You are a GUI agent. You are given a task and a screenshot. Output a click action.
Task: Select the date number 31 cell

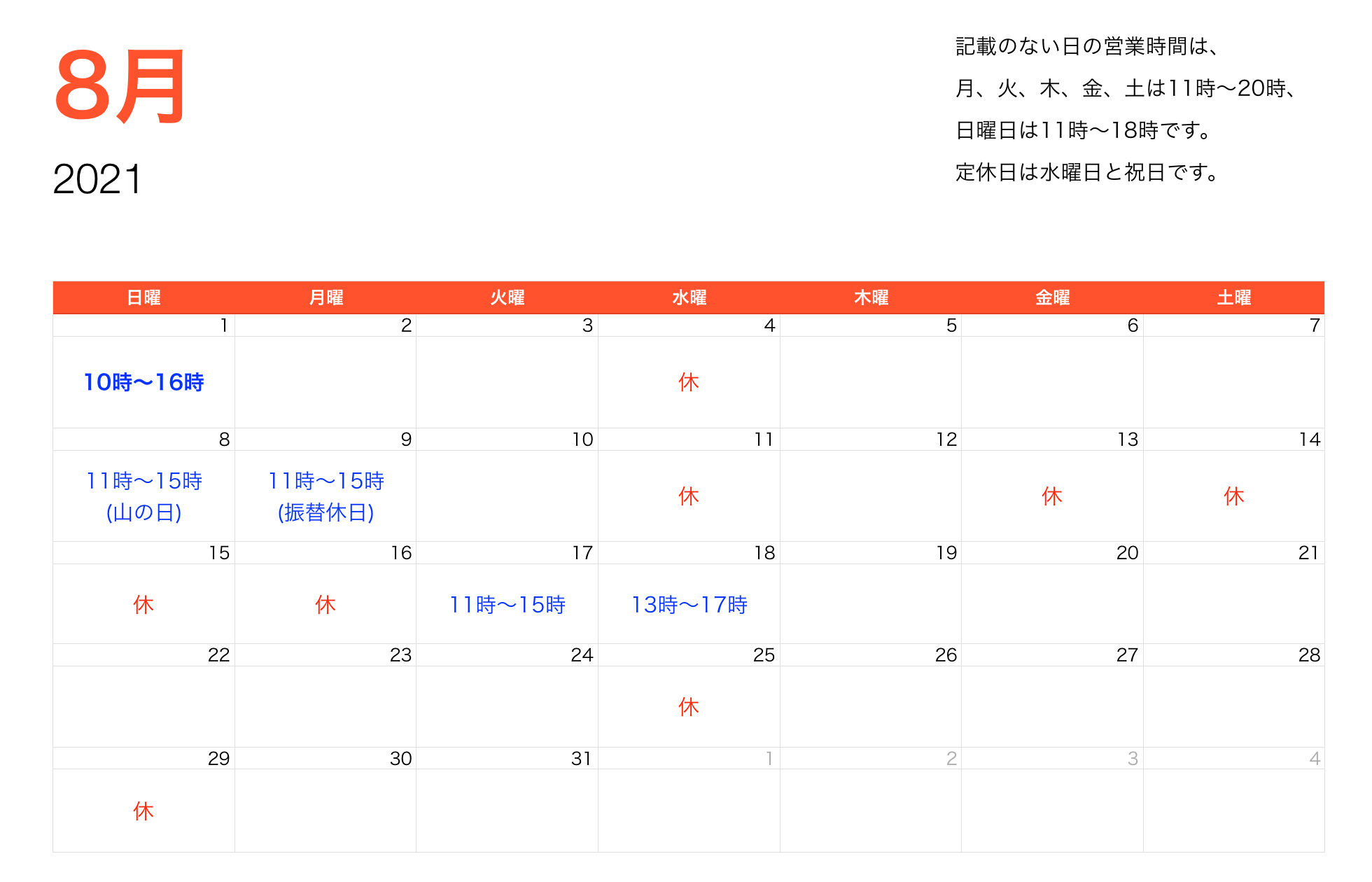pos(580,757)
